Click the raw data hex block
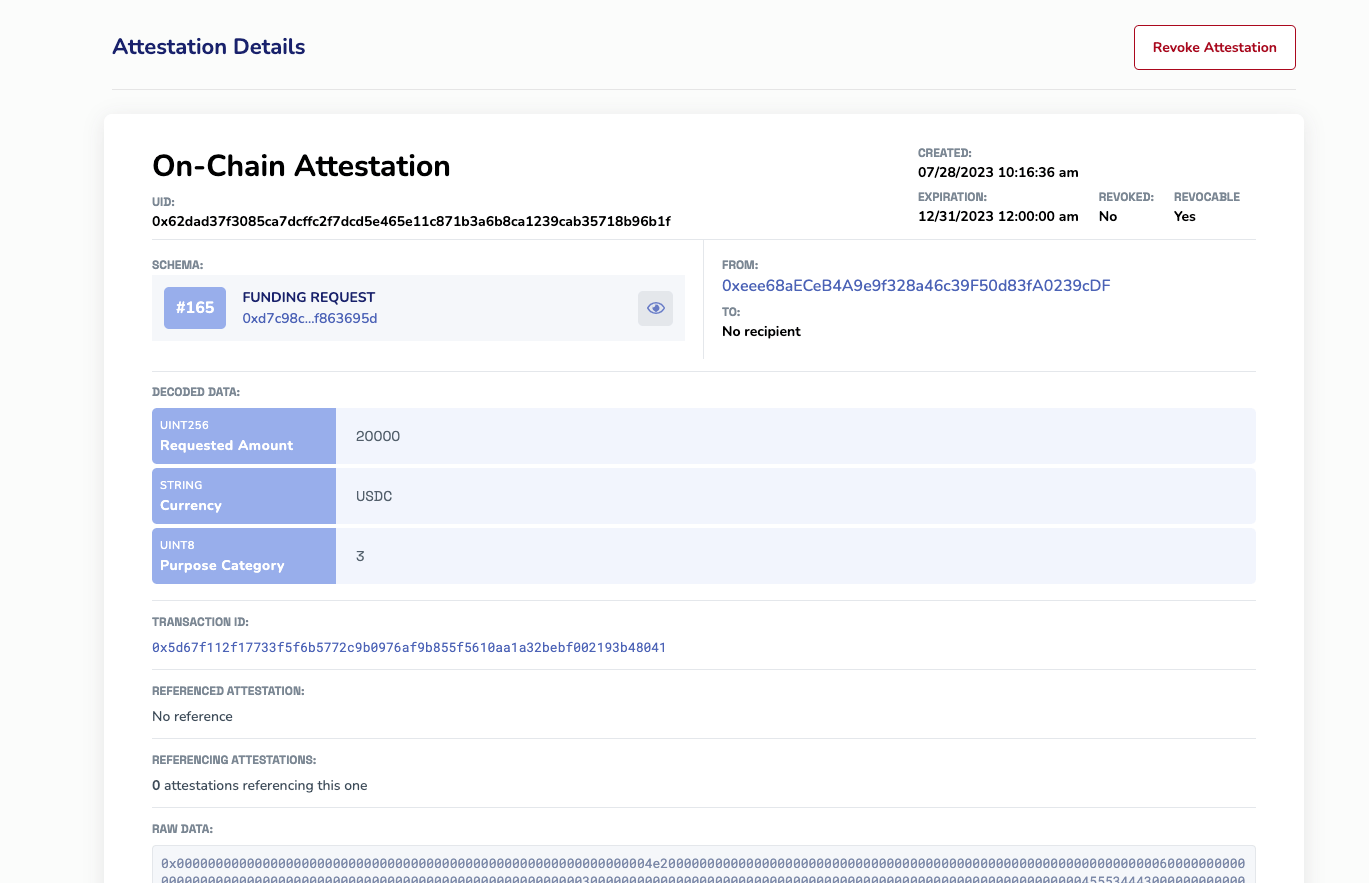1369x883 pixels. (x=704, y=865)
